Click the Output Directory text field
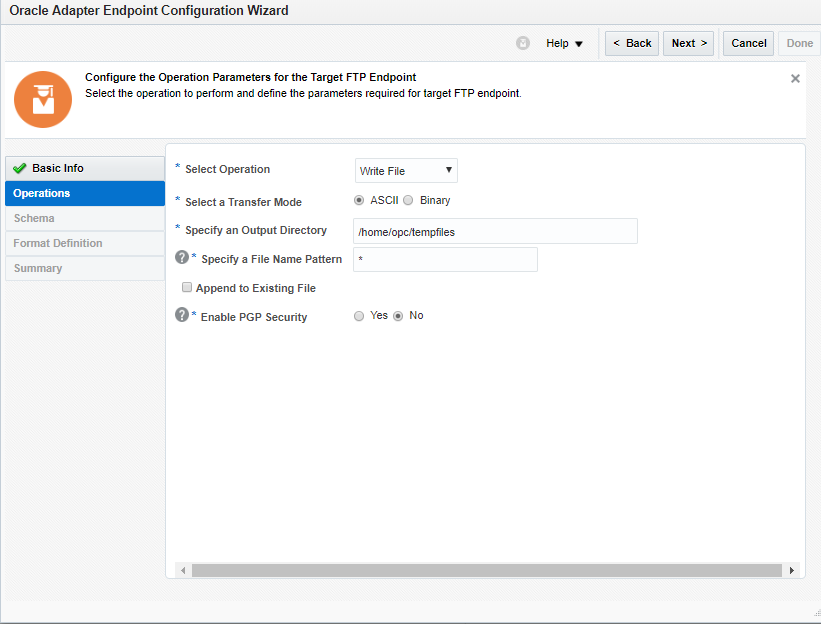The image size is (821, 624). click(x=495, y=231)
